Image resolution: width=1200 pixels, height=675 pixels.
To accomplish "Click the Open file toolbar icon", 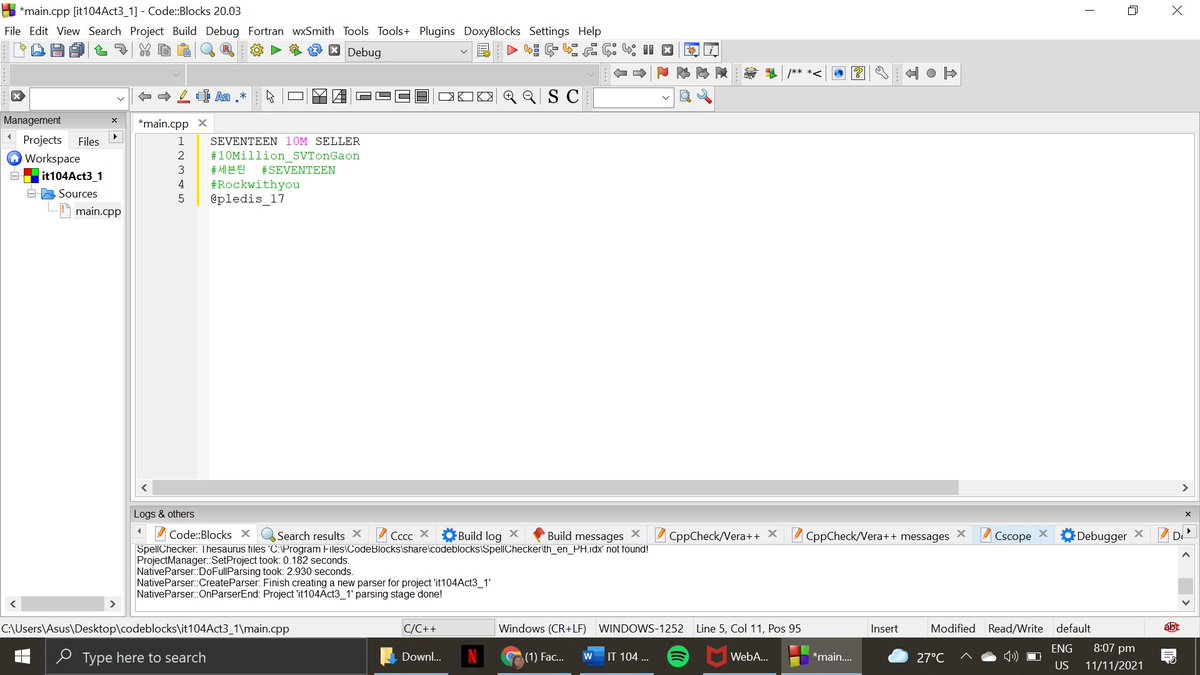I will click(38, 51).
